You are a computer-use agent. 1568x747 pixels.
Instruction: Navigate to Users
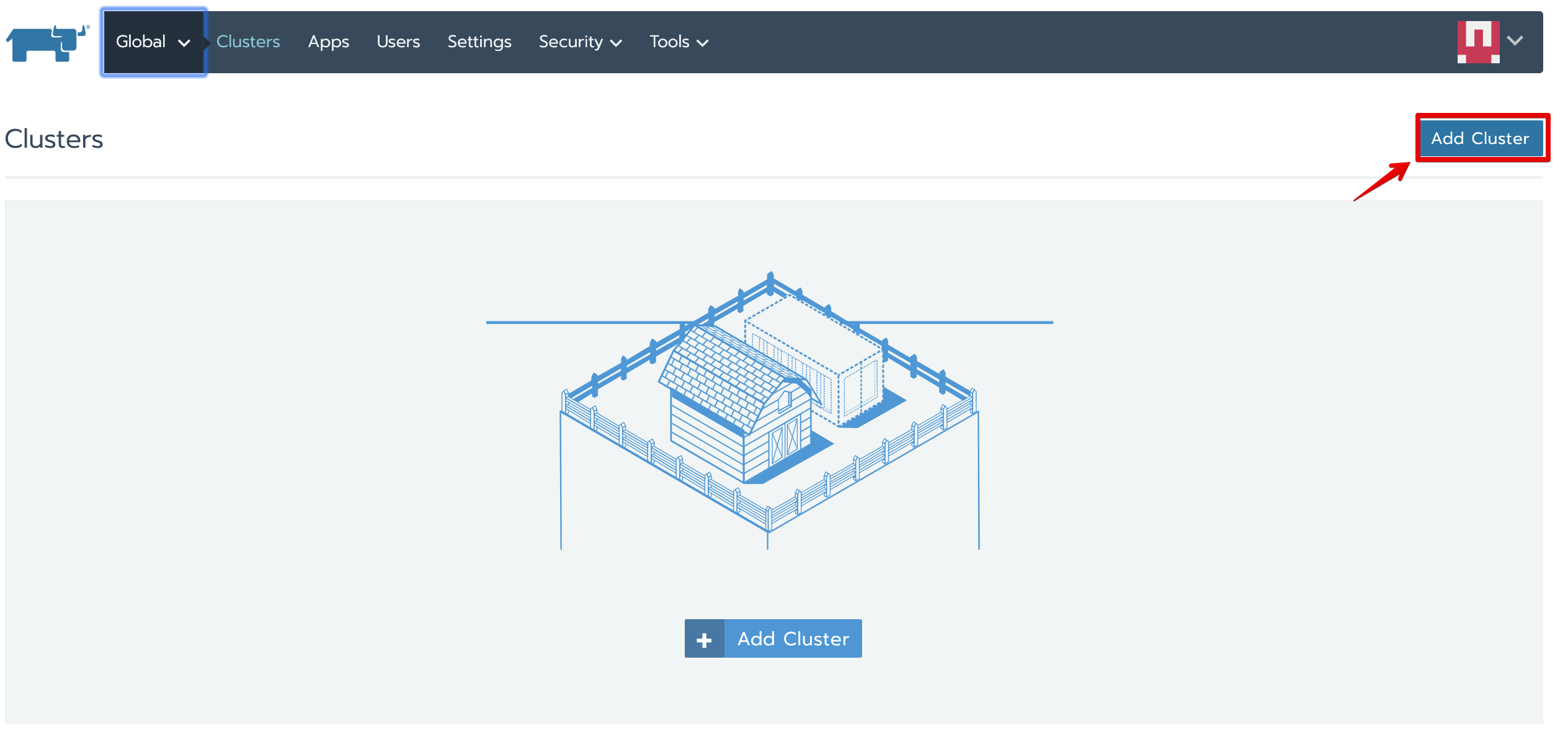pyautogui.click(x=398, y=42)
